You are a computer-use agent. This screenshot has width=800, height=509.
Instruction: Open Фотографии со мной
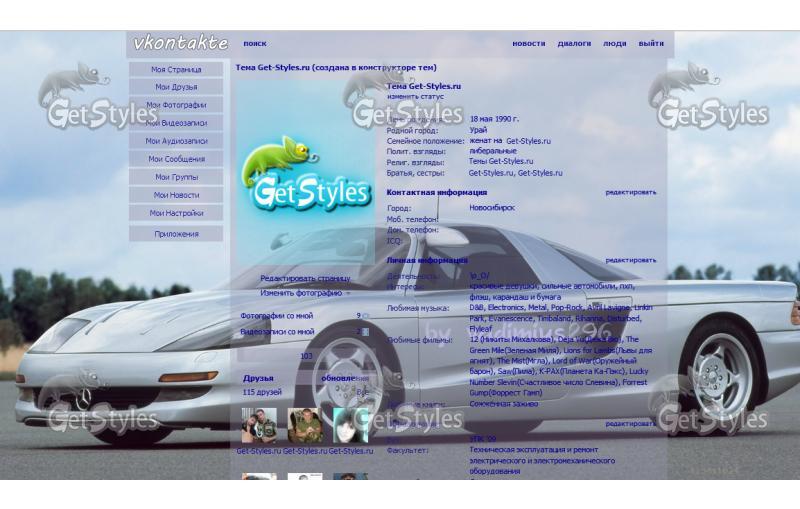point(277,316)
